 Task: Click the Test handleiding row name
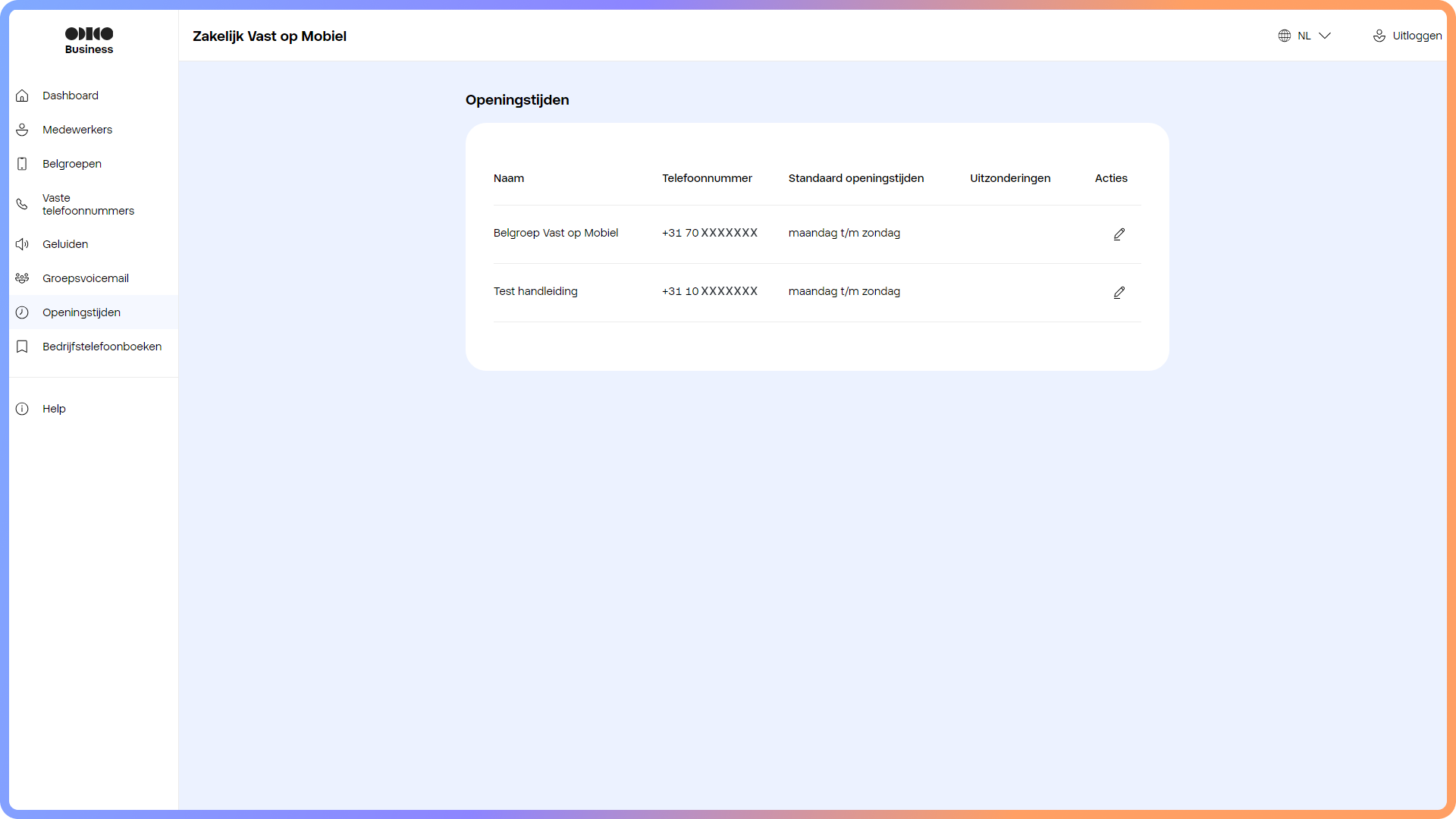(535, 291)
